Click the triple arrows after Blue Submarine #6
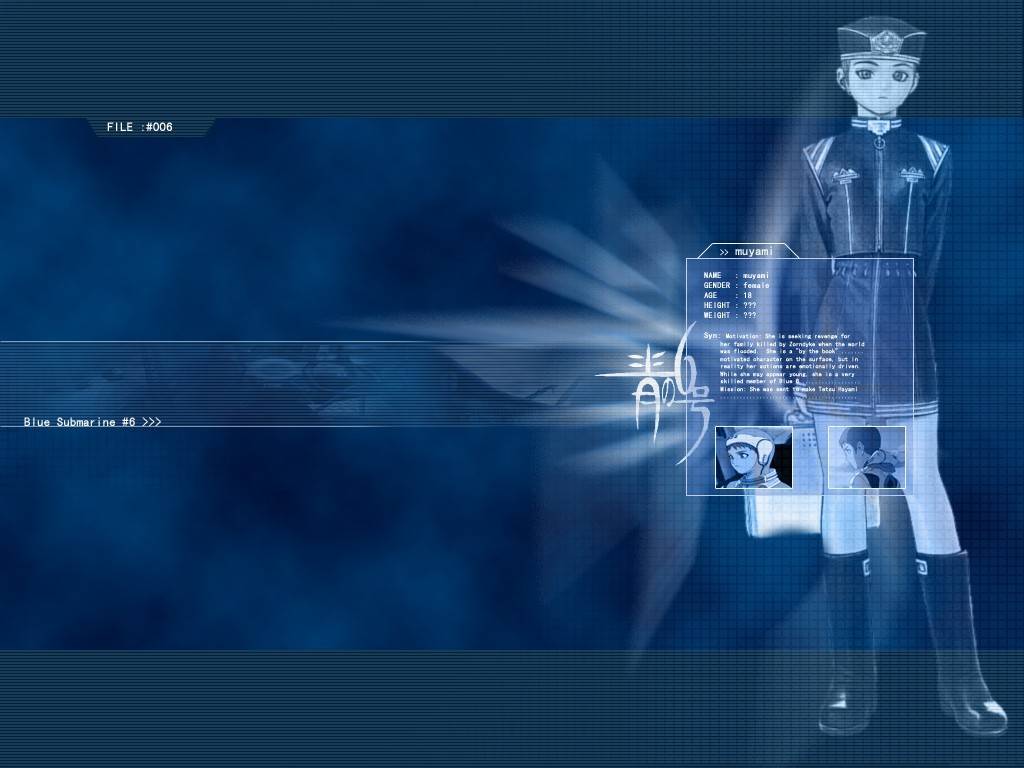Screen dimensions: 1024x768 151,422
